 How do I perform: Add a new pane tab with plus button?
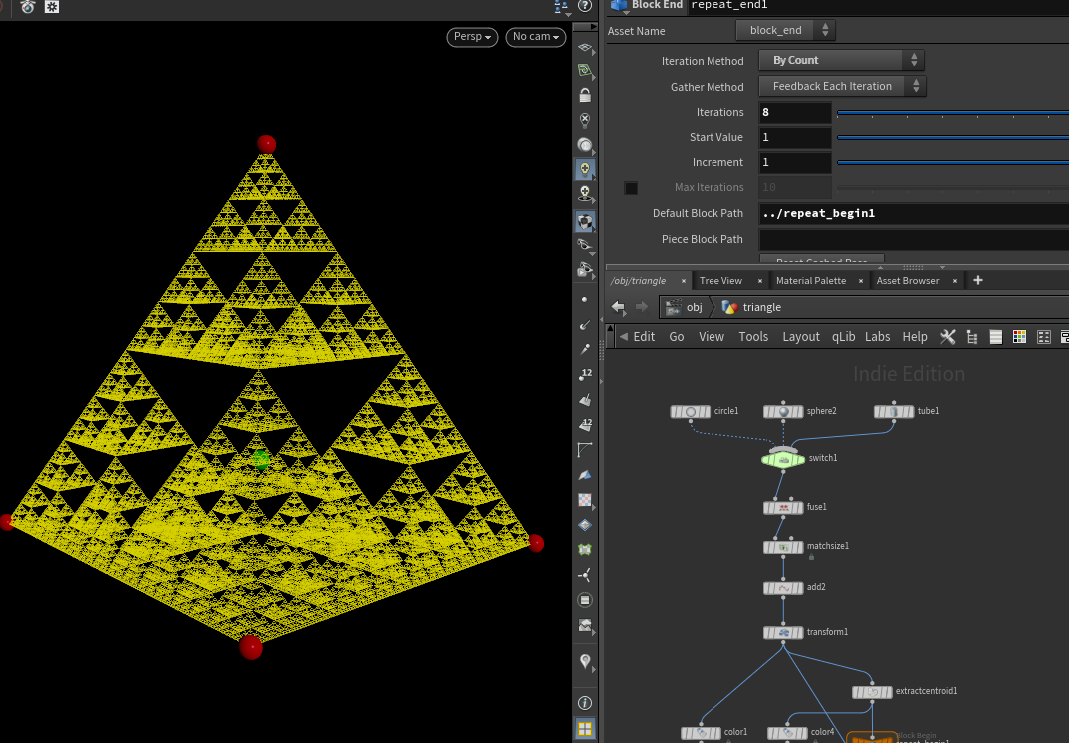click(978, 281)
